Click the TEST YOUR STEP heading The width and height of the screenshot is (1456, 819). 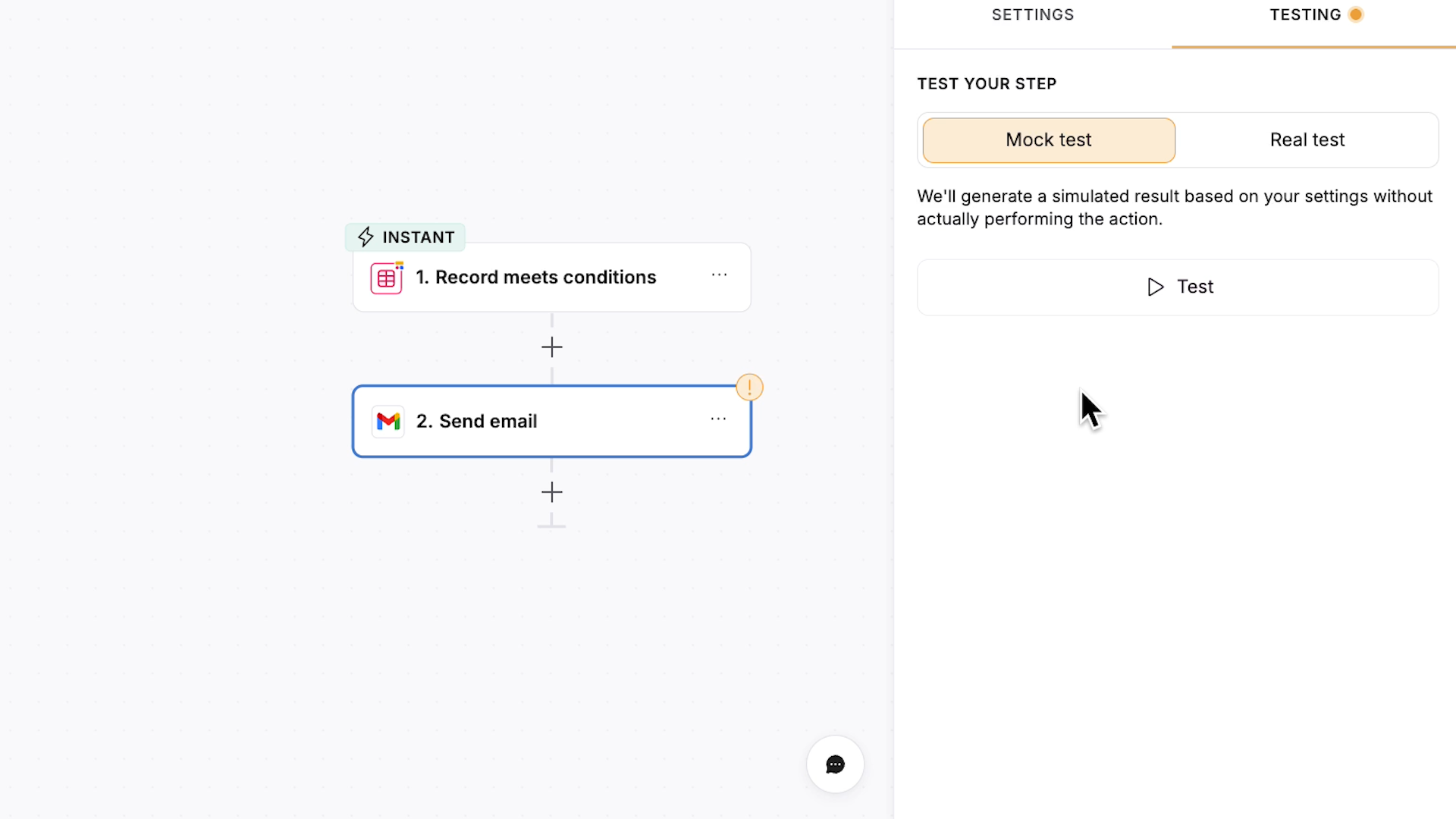987,83
